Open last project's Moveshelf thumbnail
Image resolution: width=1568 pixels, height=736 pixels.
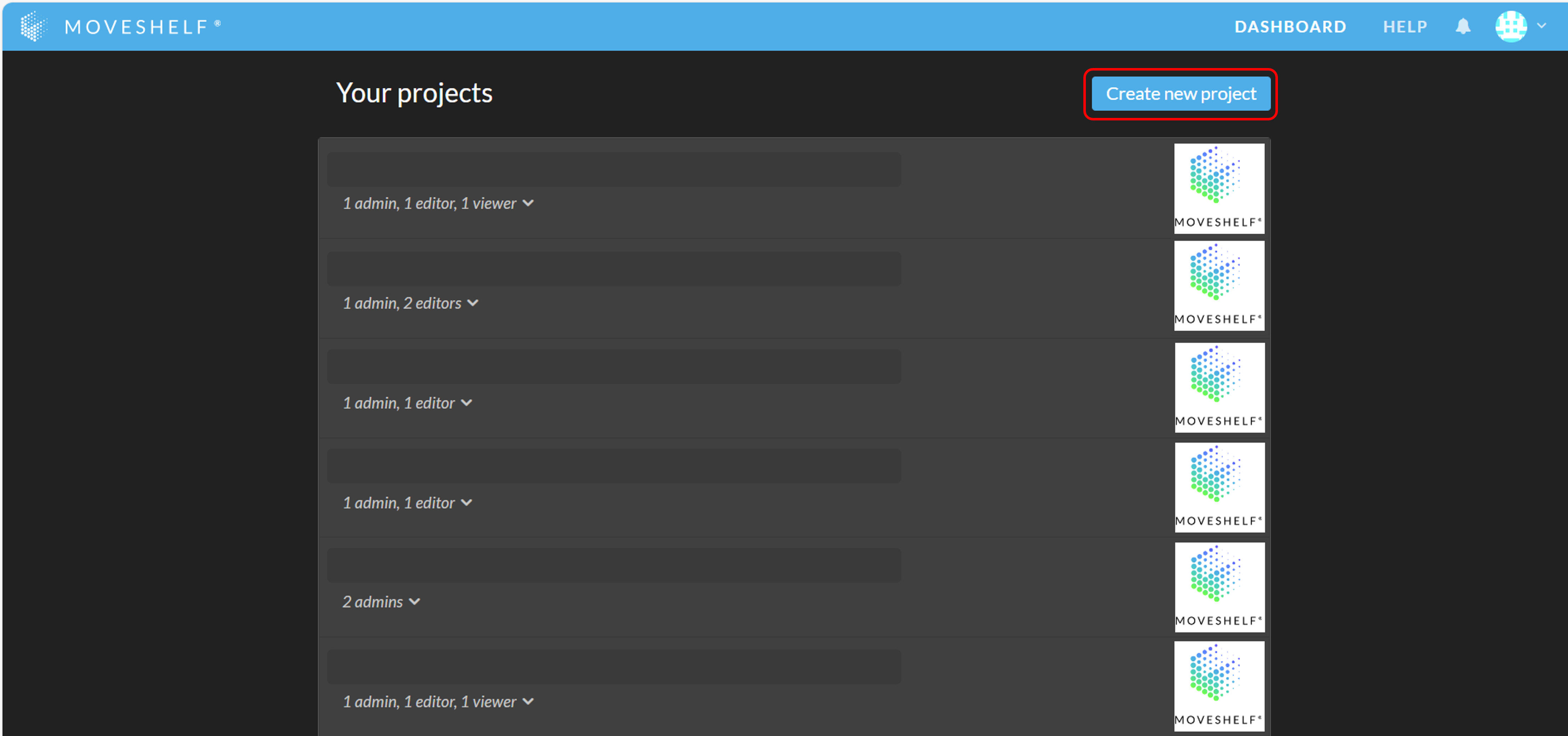(1219, 686)
